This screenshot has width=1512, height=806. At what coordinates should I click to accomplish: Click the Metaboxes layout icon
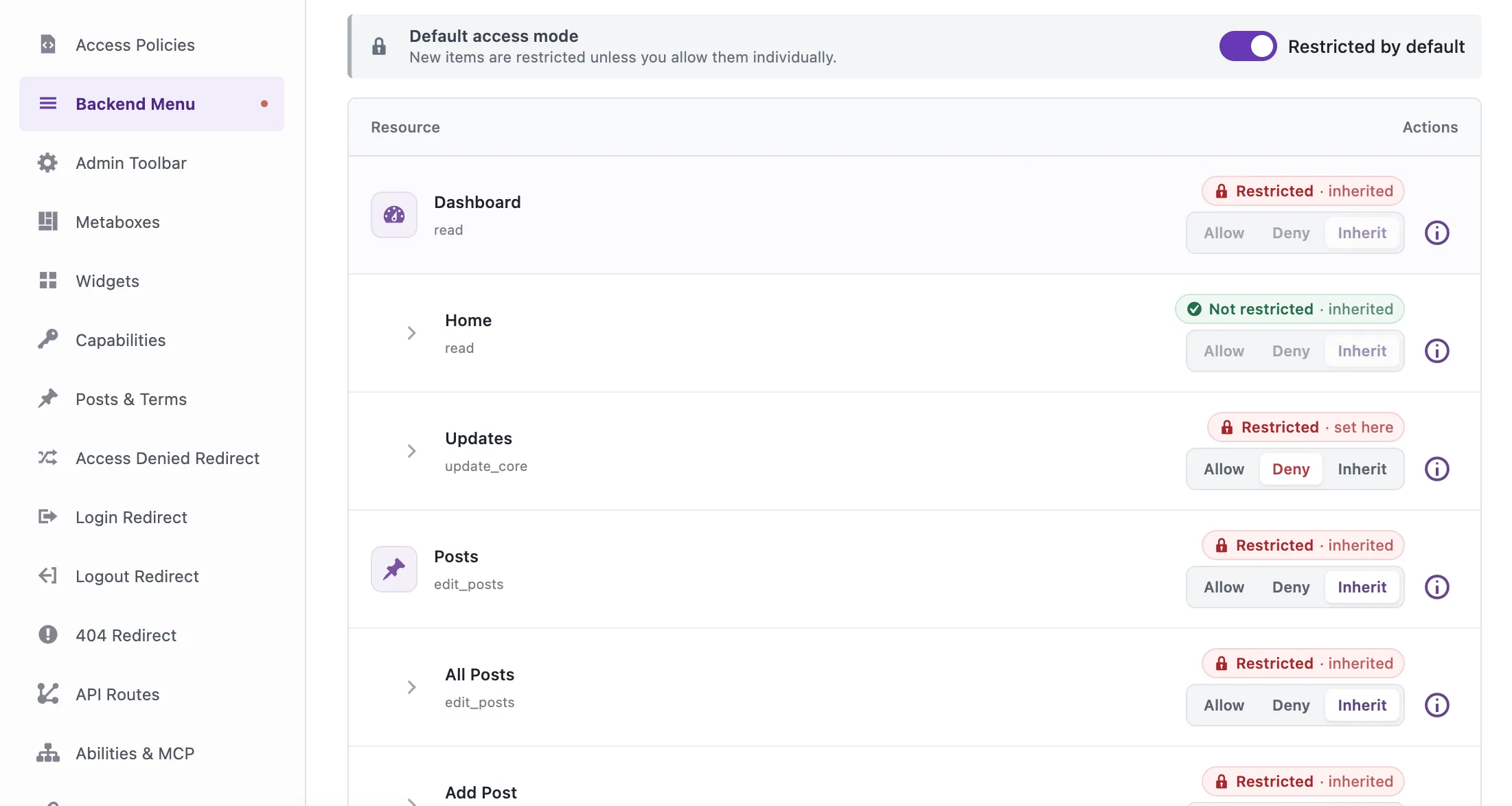[47, 222]
